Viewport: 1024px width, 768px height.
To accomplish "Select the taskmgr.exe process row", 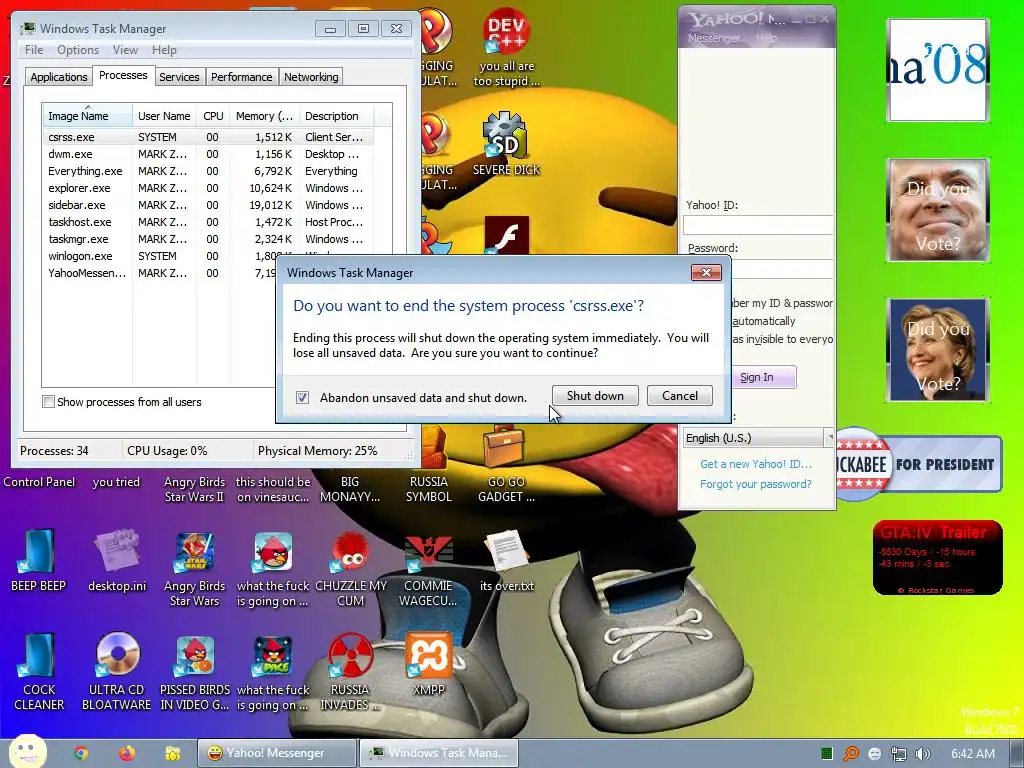I will pos(207,239).
